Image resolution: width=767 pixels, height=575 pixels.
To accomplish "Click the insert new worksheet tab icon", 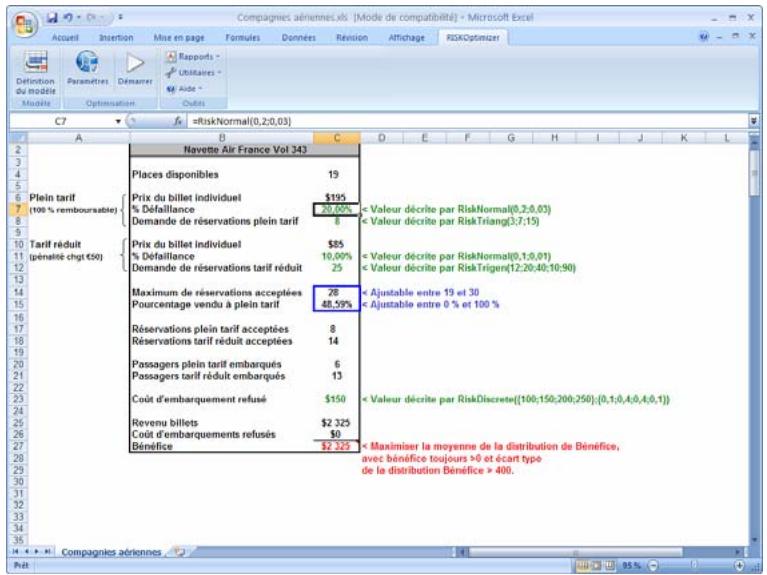I will click(180, 552).
